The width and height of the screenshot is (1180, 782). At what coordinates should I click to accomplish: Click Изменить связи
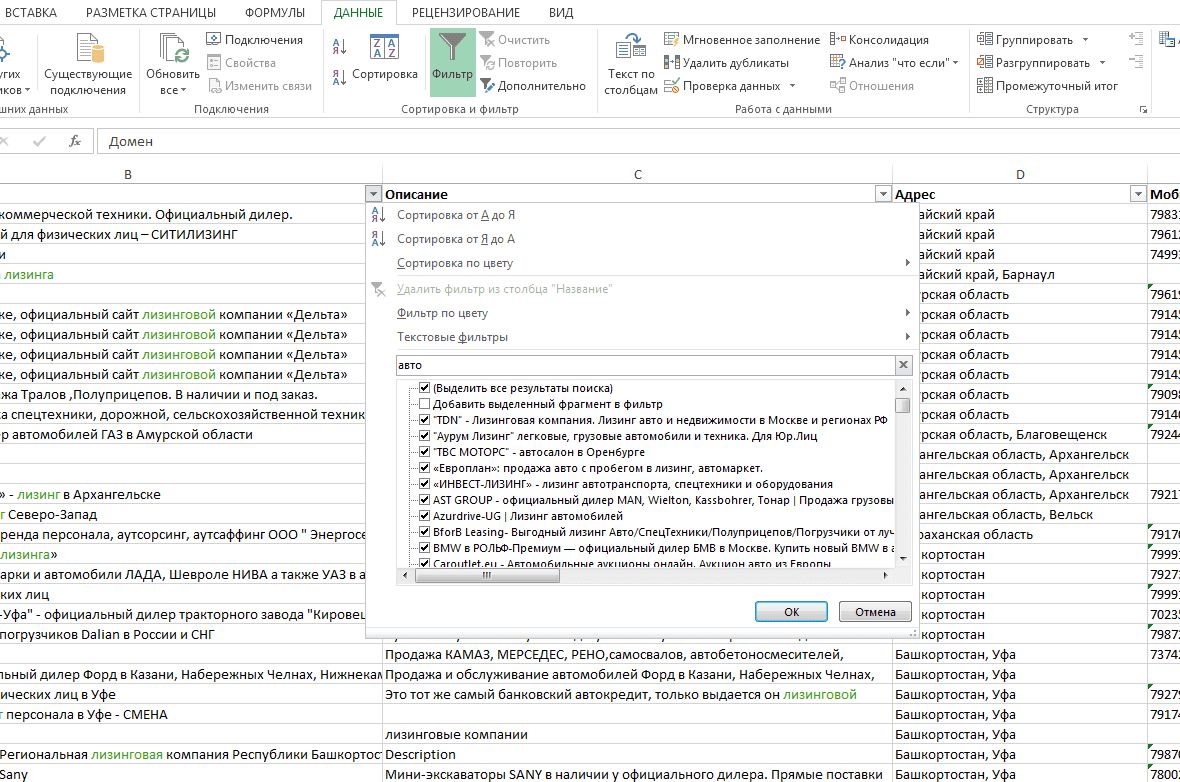[x=260, y=86]
